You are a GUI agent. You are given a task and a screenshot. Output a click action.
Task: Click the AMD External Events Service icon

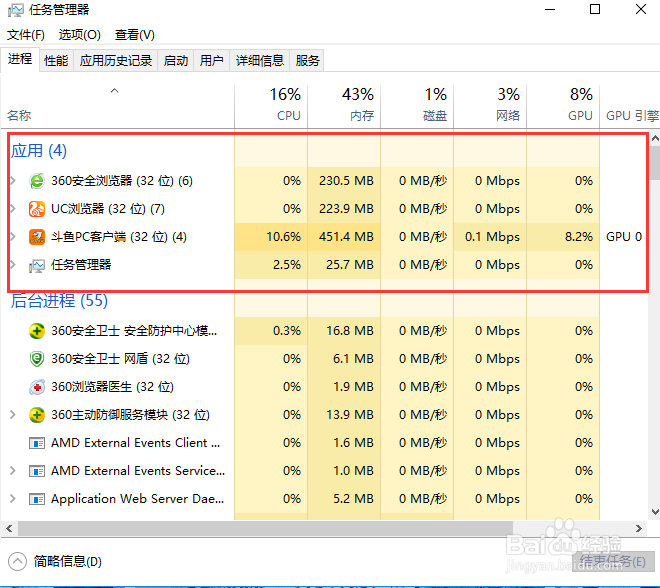click(x=37, y=471)
